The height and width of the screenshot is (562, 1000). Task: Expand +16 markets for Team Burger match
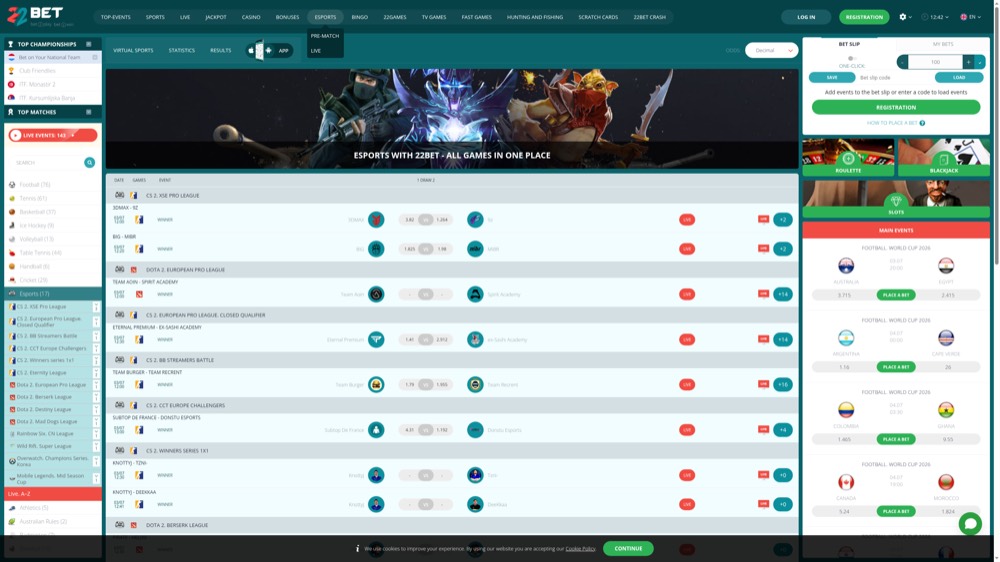point(783,385)
